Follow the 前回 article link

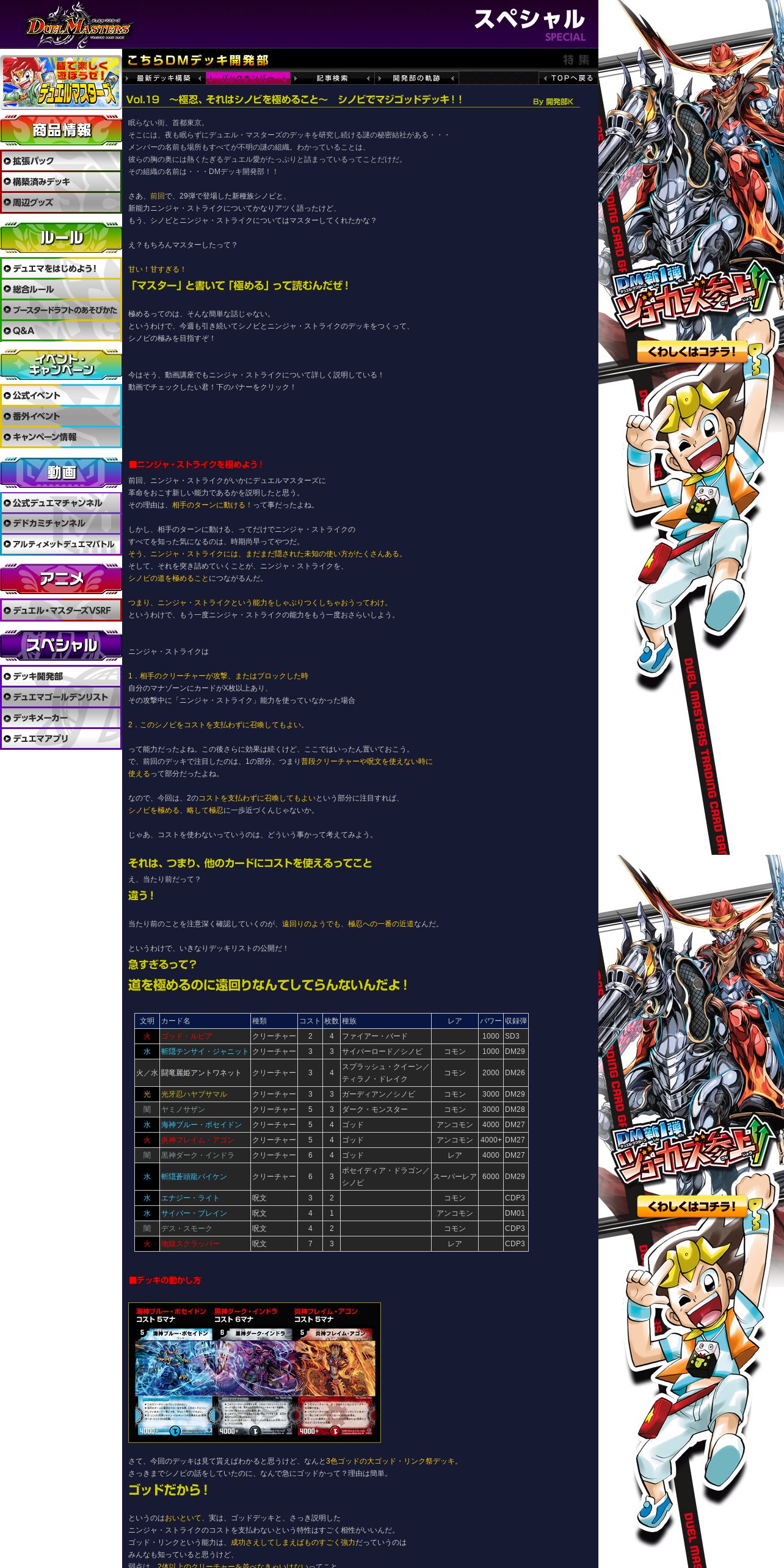pyautogui.click(x=157, y=196)
